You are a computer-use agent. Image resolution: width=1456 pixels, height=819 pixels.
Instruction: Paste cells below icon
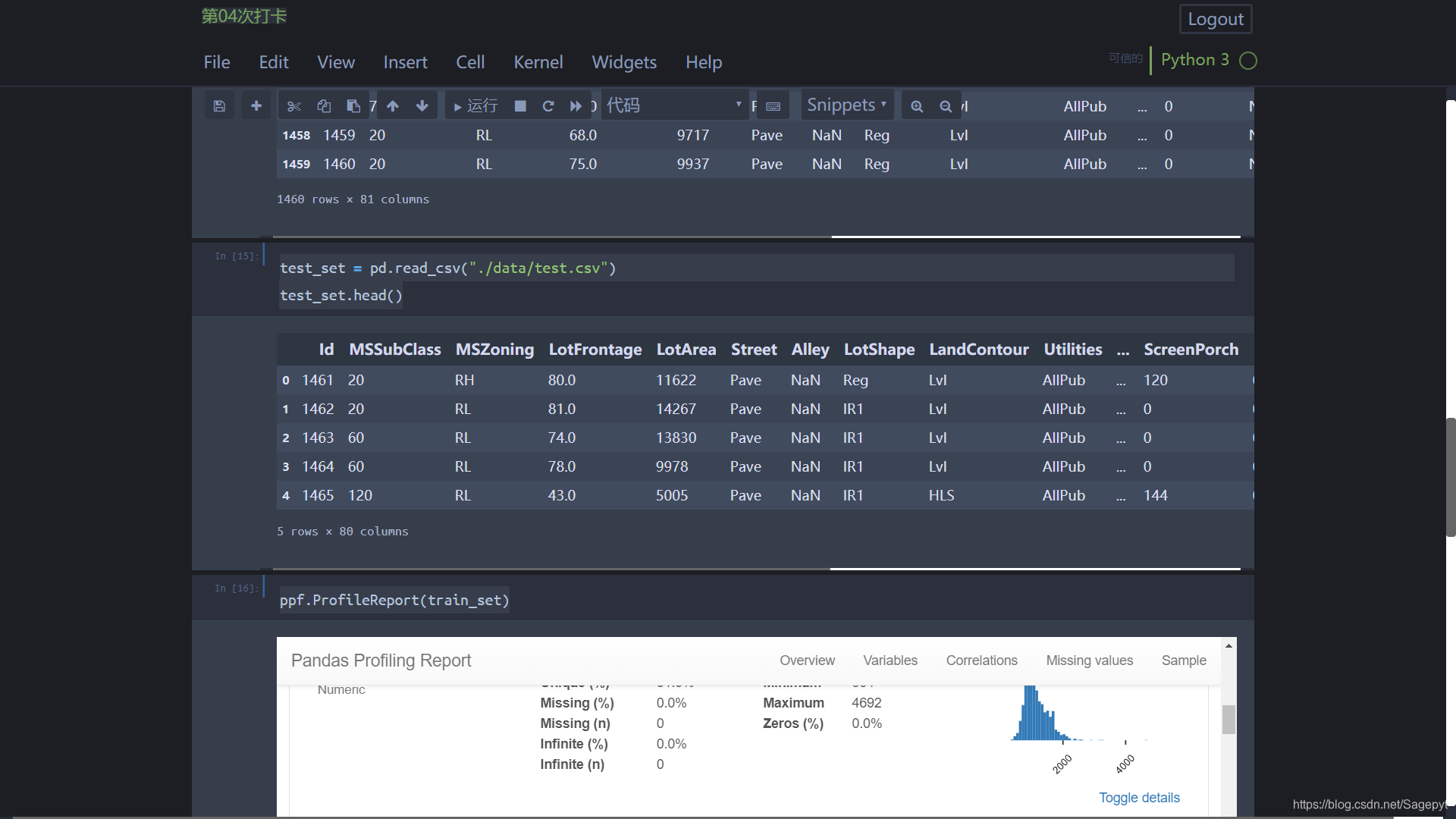[x=353, y=105]
